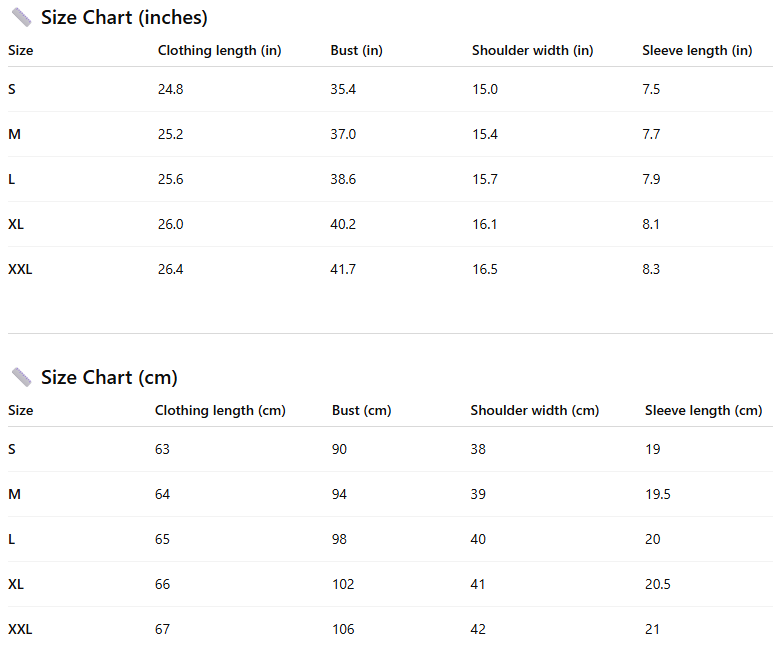This screenshot has width=773, height=646.
Task: Click the 35.4 bust value for size S
Action: (x=343, y=89)
